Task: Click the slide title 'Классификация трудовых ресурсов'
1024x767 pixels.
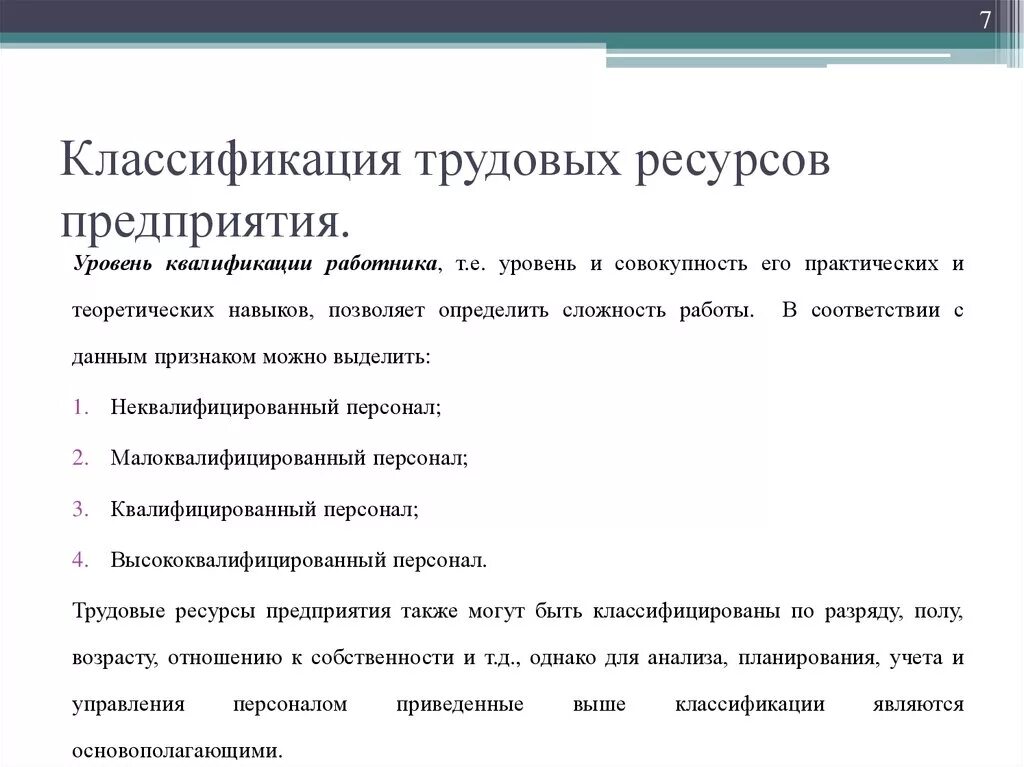Action: pos(445,161)
